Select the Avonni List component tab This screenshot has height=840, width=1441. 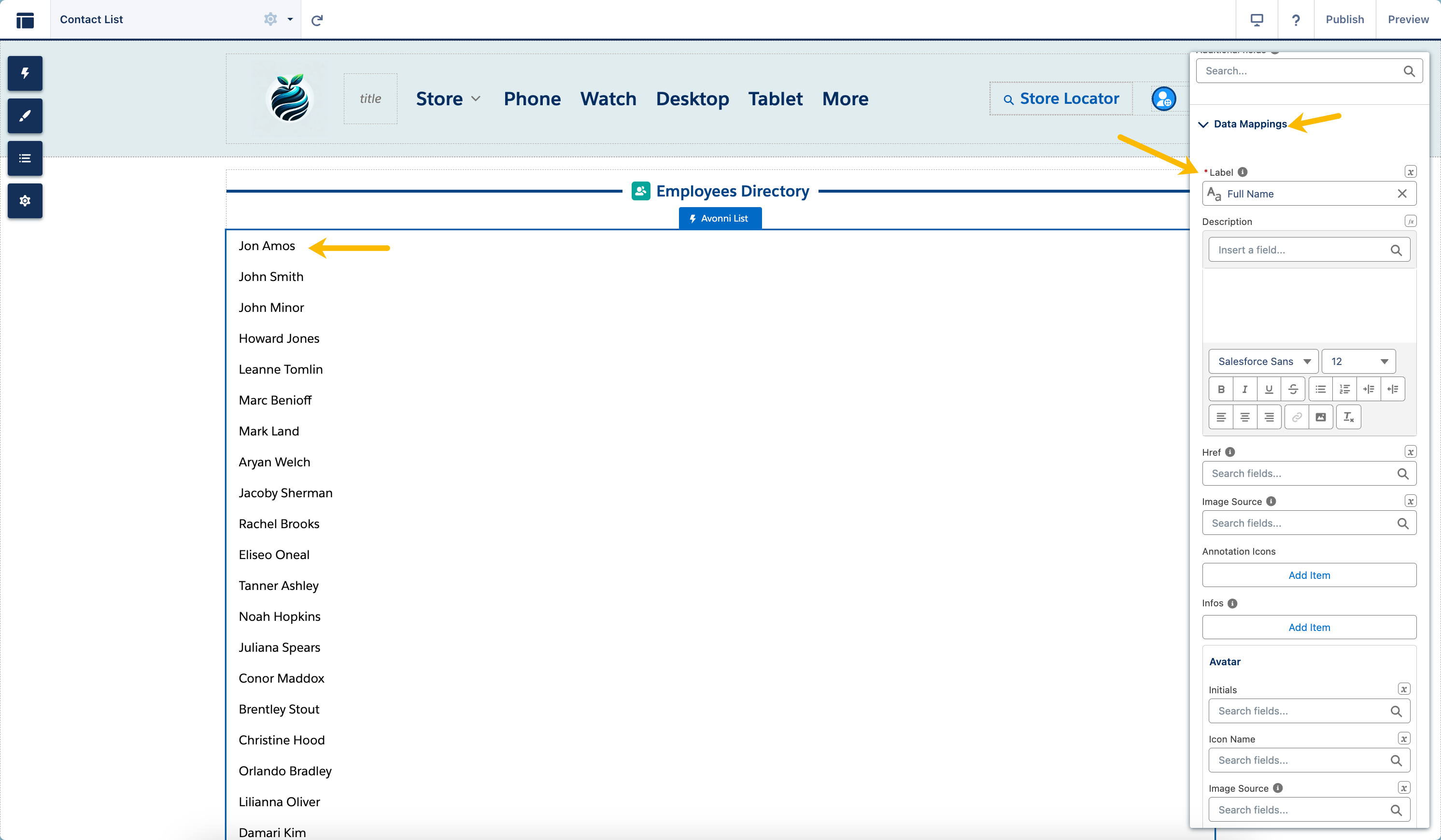[720, 218]
